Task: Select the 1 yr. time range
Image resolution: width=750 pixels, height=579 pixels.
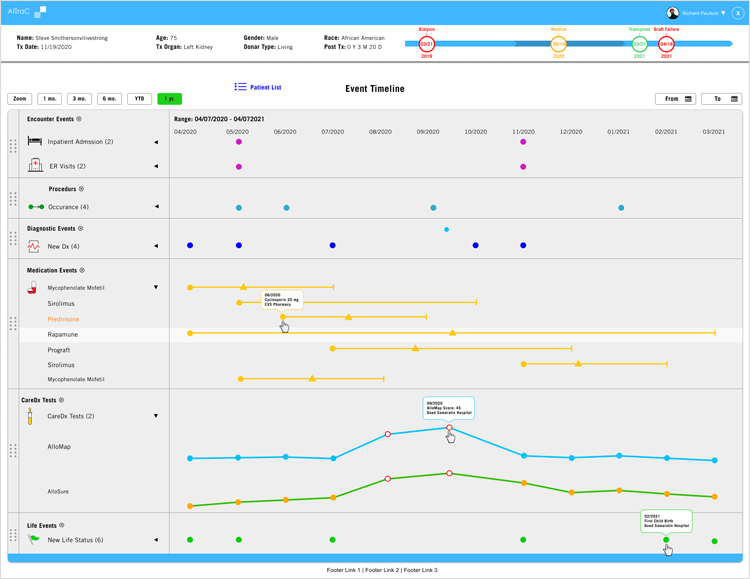Action: point(169,99)
